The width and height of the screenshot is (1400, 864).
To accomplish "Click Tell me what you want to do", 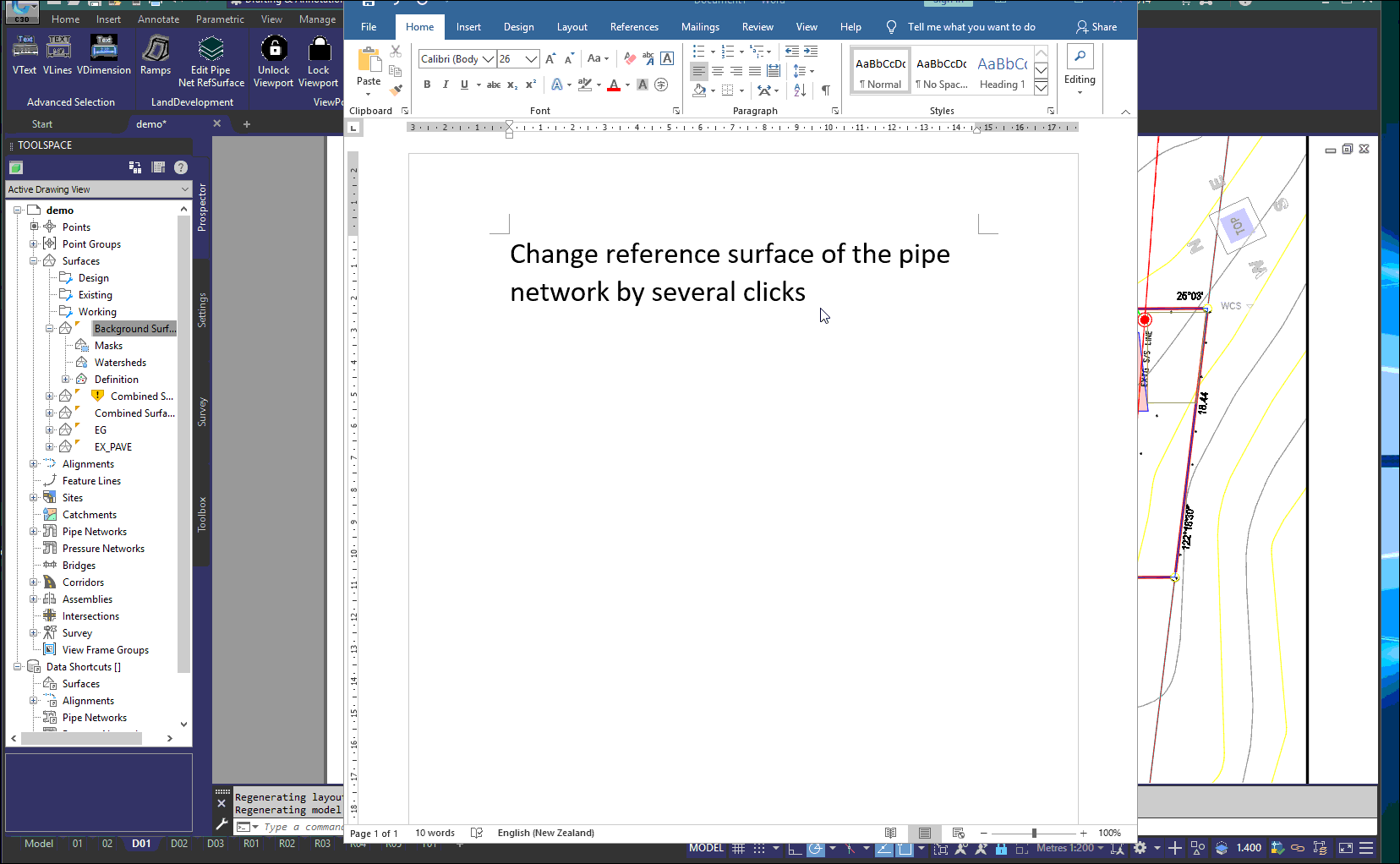I will 971,27.
